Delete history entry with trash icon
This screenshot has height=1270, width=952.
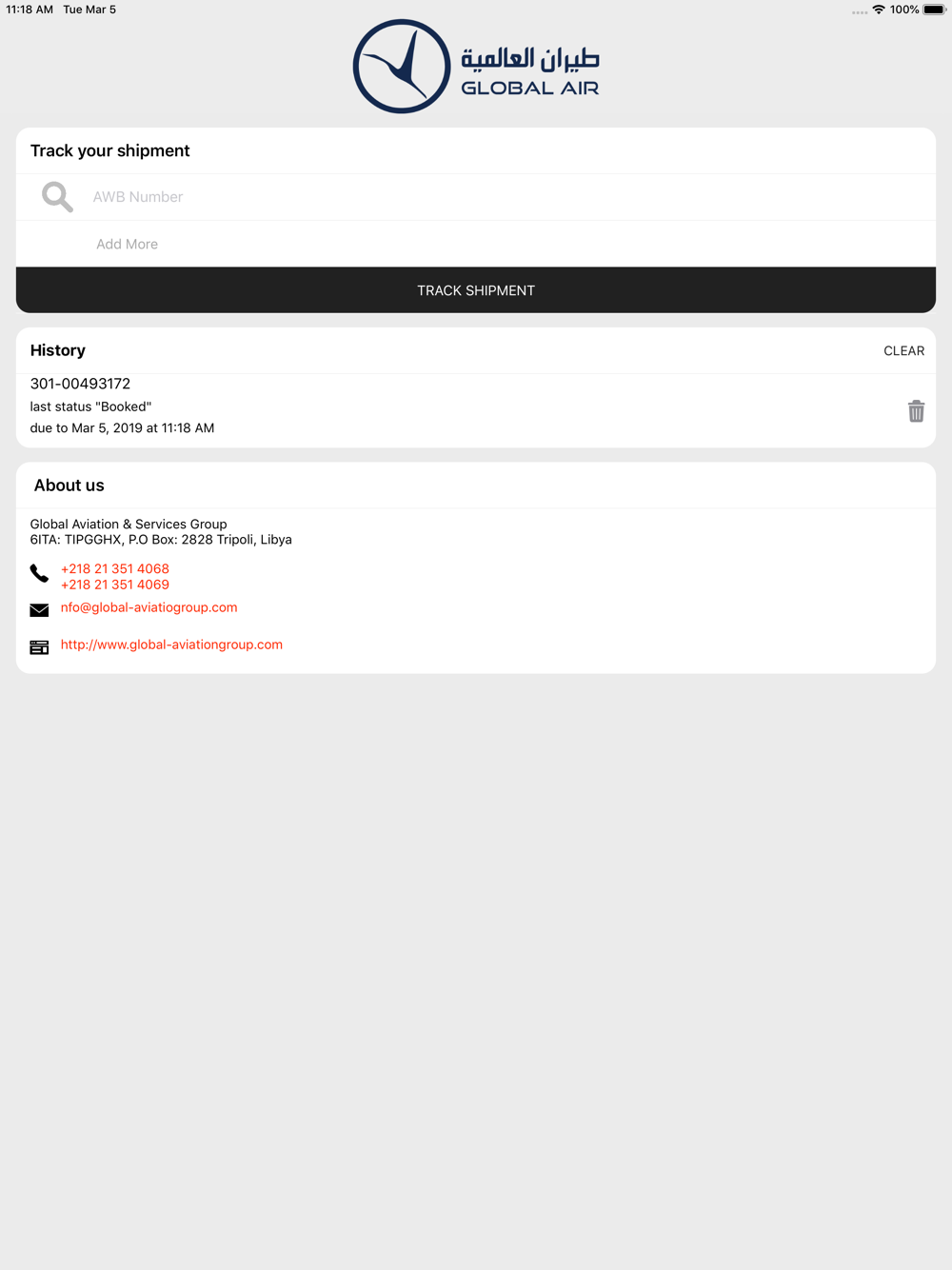916,411
